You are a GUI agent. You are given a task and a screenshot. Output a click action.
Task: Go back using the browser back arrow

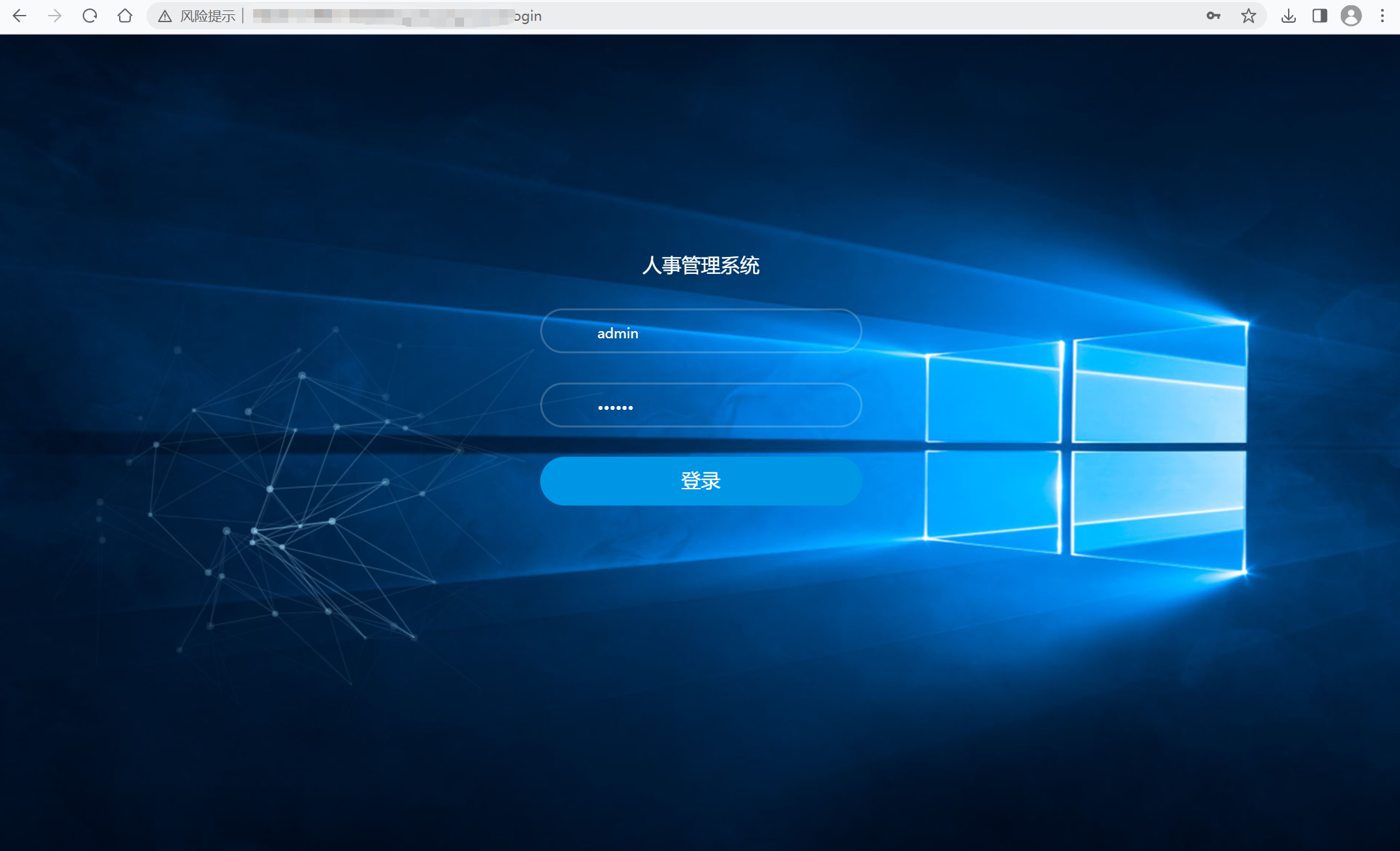tap(20, 16)
